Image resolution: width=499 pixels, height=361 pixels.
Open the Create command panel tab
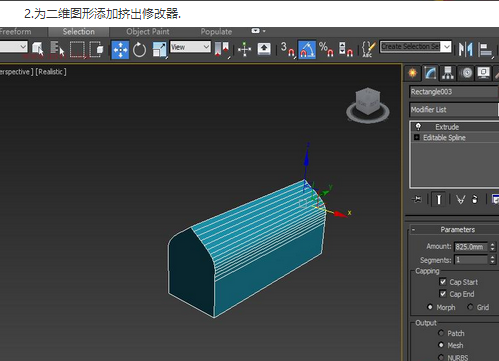pyautogui.click(x=413, y=73)
